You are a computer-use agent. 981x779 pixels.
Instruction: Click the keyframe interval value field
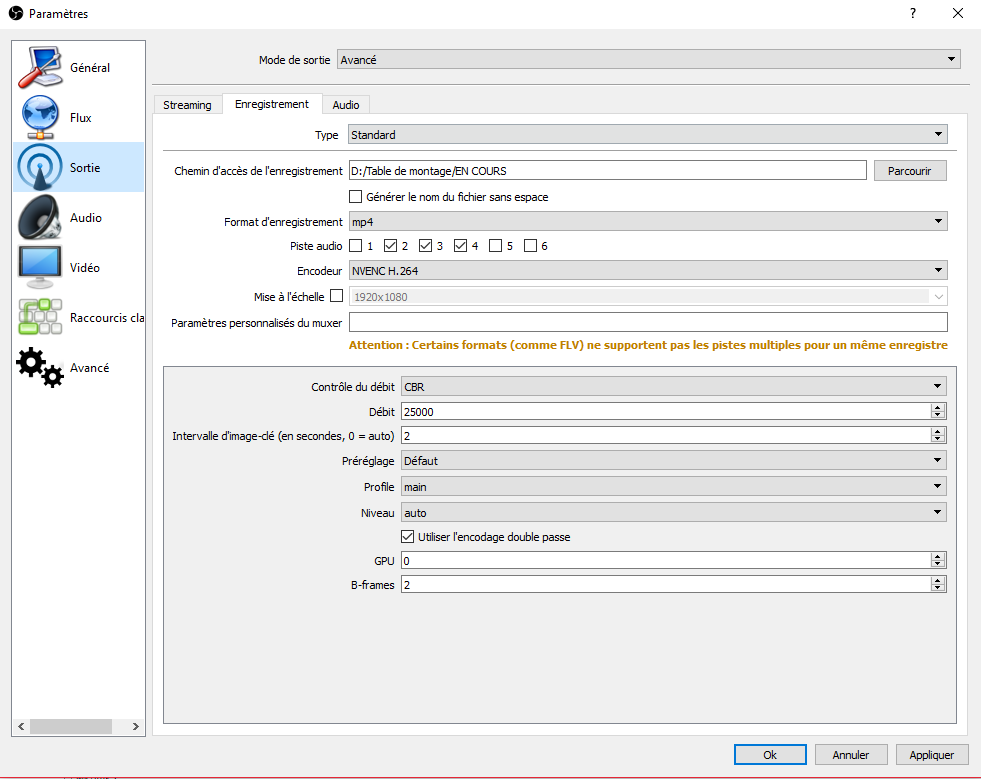[x=666, y=435]
